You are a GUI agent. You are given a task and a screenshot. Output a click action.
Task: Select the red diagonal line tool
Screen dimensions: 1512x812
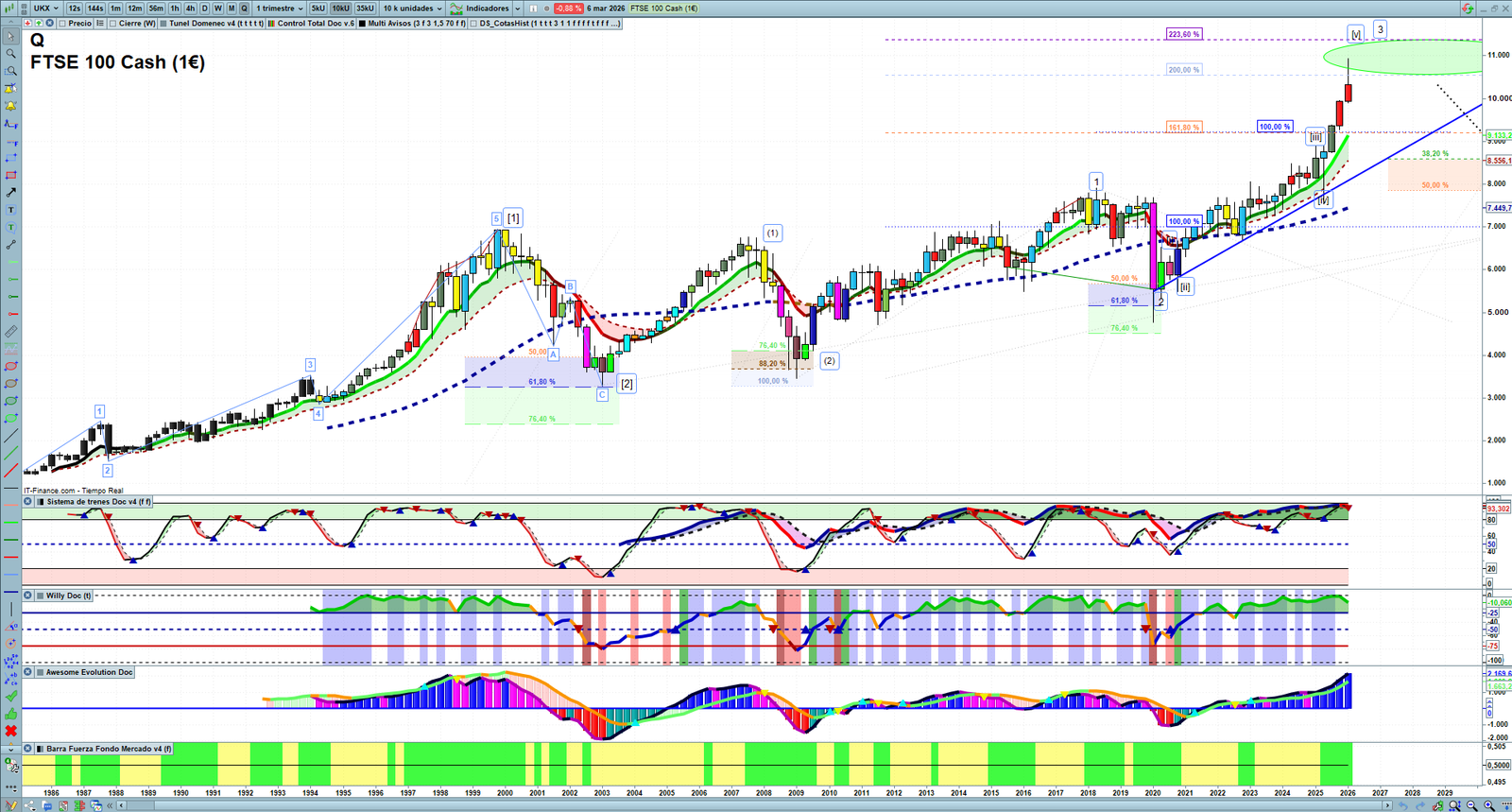point(10,471)
